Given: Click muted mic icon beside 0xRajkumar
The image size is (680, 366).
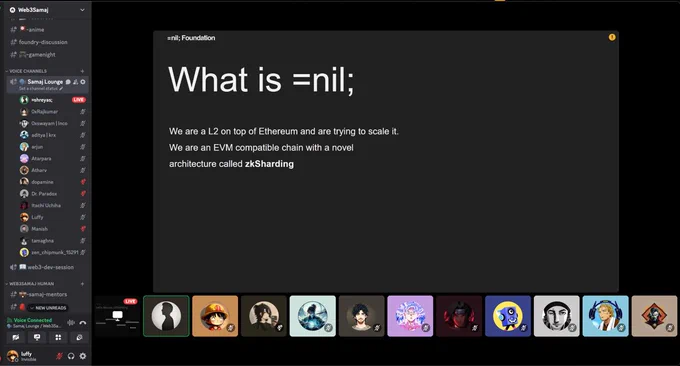Looking at the screenshot, I should point(82,111).
